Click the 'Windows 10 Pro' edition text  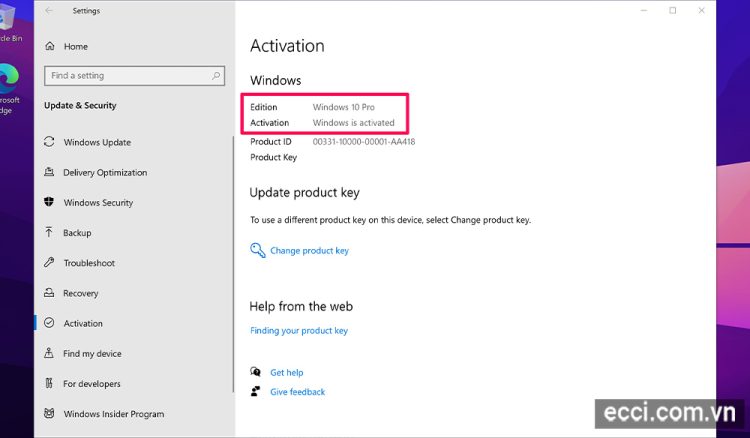tap(343, 107)
